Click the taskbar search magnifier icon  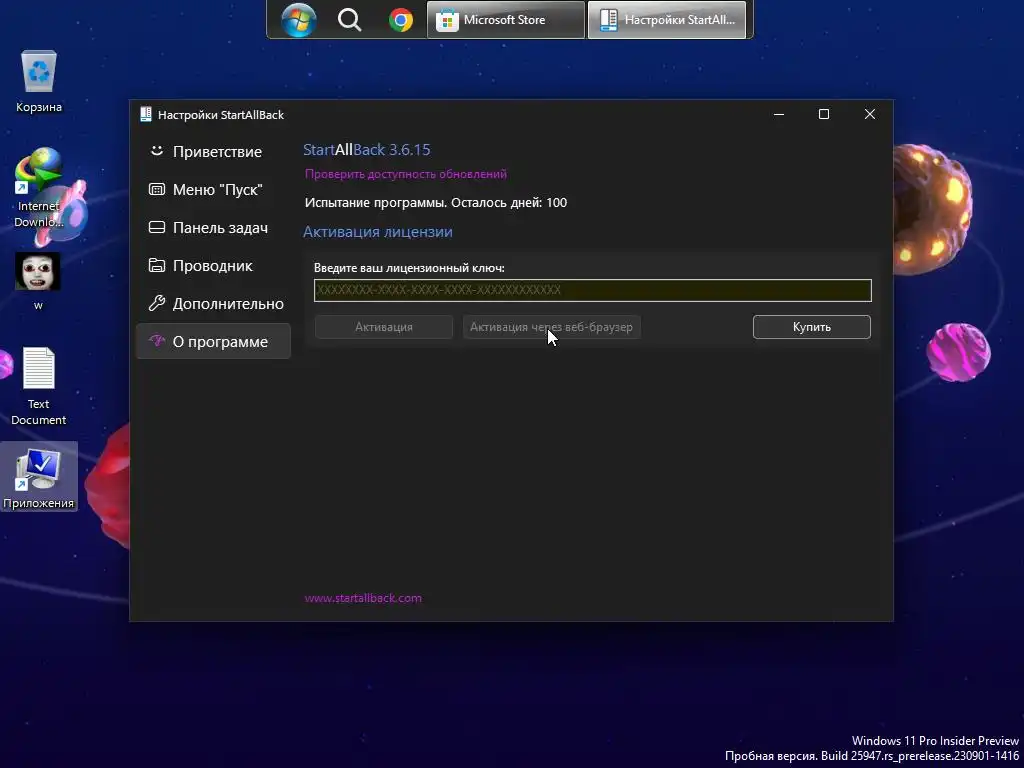(349, 20)
